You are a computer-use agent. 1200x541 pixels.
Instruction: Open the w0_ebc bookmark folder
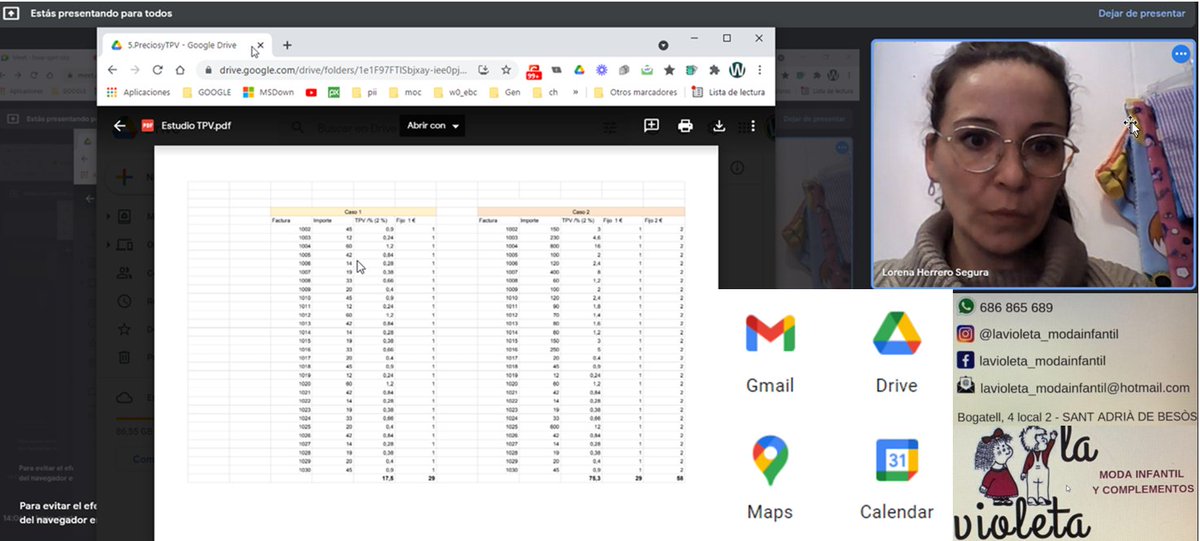456,92
